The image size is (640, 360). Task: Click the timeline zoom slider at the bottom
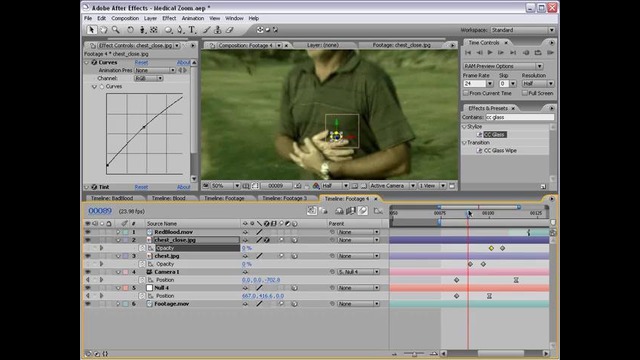[414, 354]
